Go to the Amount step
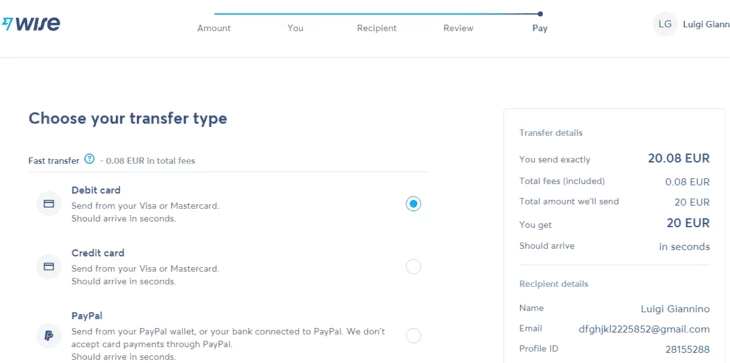Screen dimensions: 730x363 click(x=214, y=28)
